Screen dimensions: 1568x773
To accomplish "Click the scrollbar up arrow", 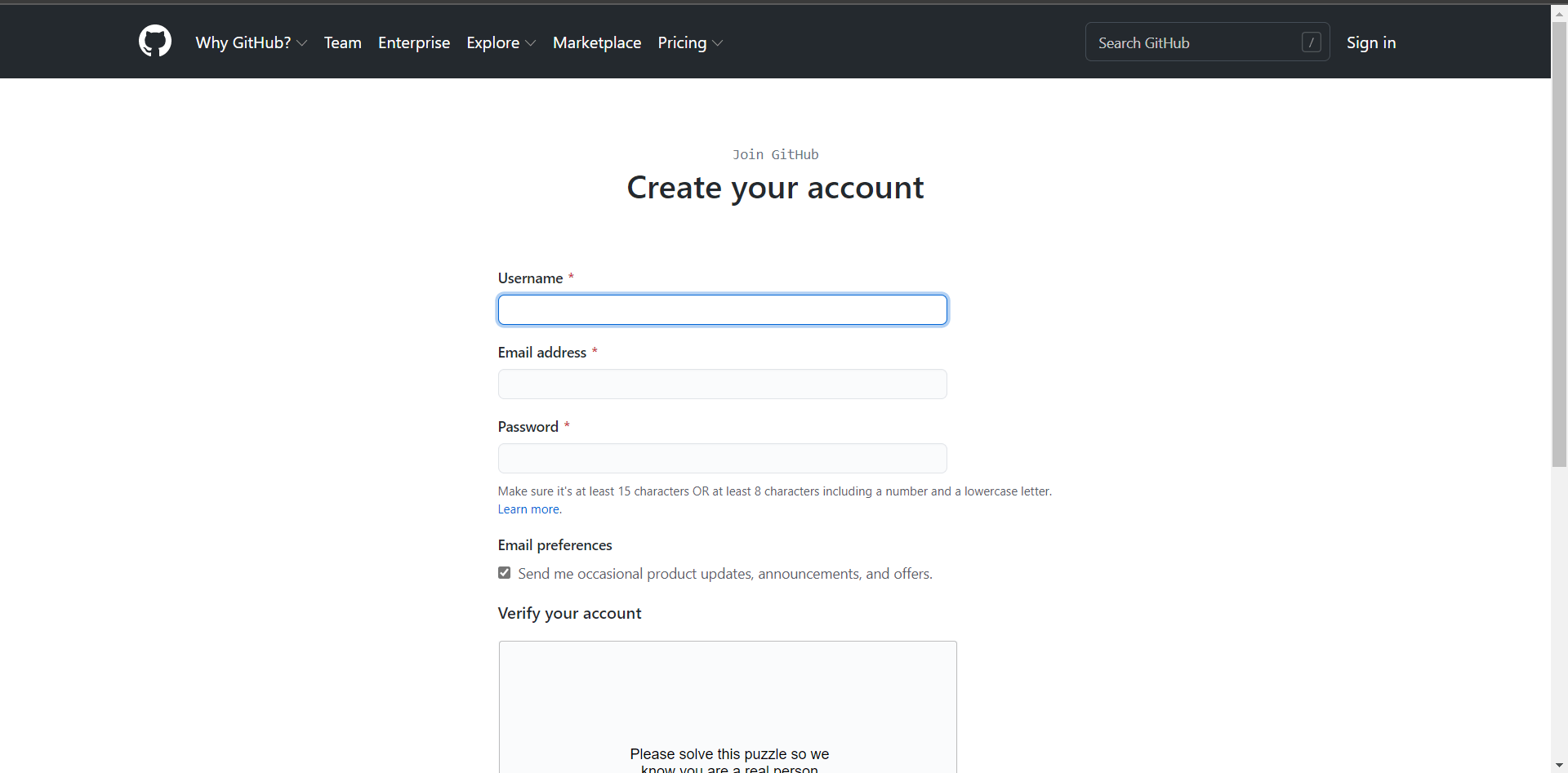I will (x=1559, y=13).
